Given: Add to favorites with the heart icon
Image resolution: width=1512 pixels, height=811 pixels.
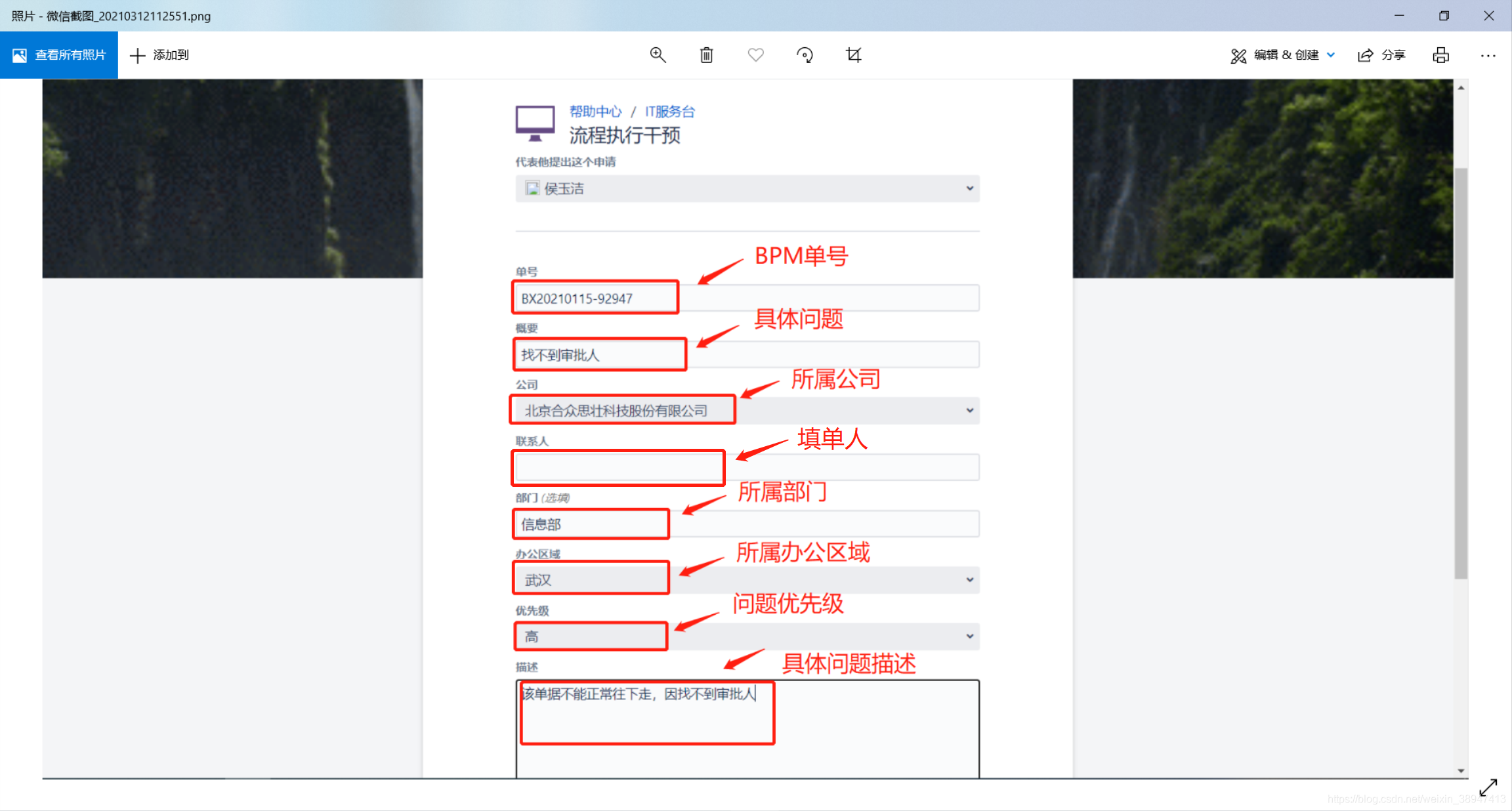Looking at the screenshot, I should [755, 55].
